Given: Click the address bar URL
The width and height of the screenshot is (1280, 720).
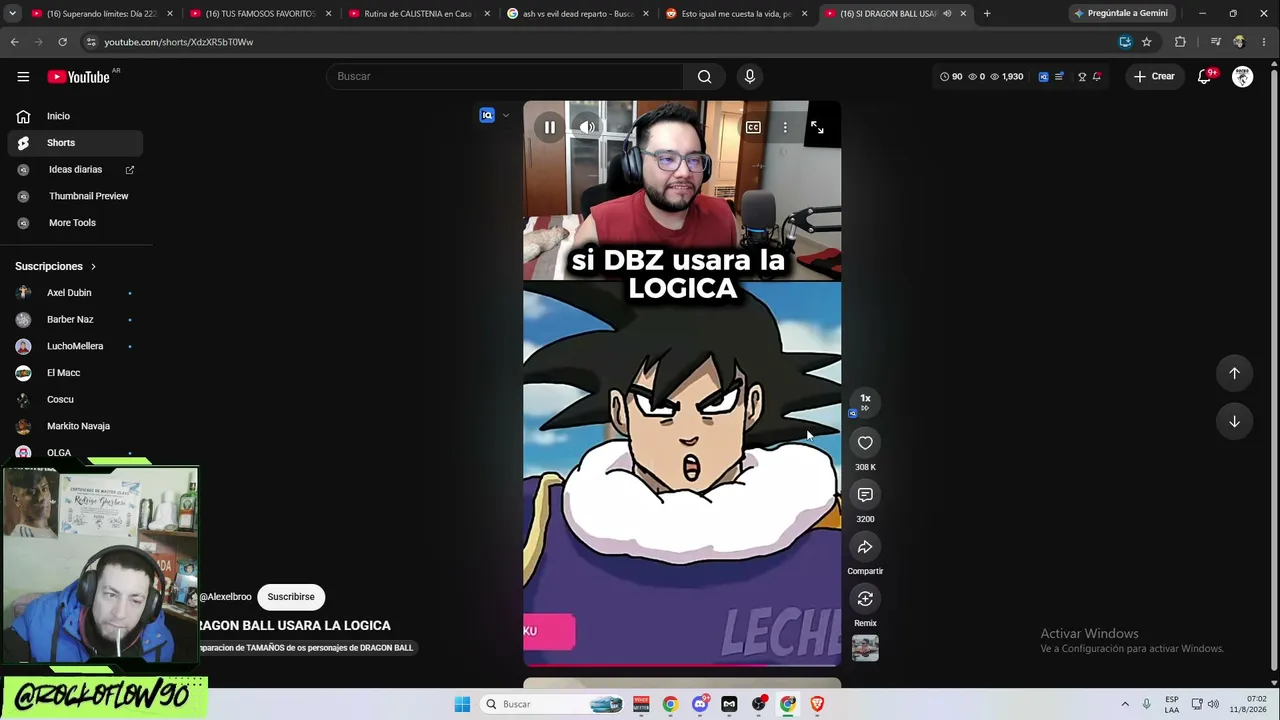Looking at the screenshot, I should tap(179, 42).
